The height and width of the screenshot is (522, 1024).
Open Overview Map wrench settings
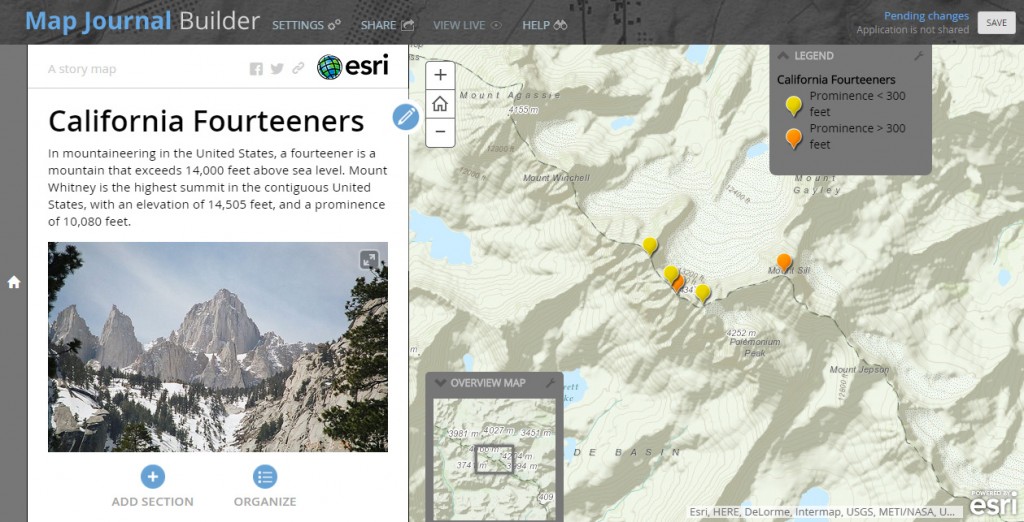pyautogui.click(x=550, y=383)
